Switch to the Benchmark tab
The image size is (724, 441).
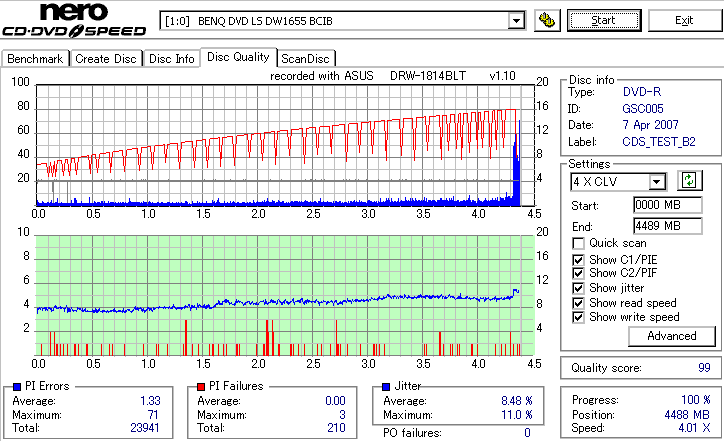click(x=35, y=59)
